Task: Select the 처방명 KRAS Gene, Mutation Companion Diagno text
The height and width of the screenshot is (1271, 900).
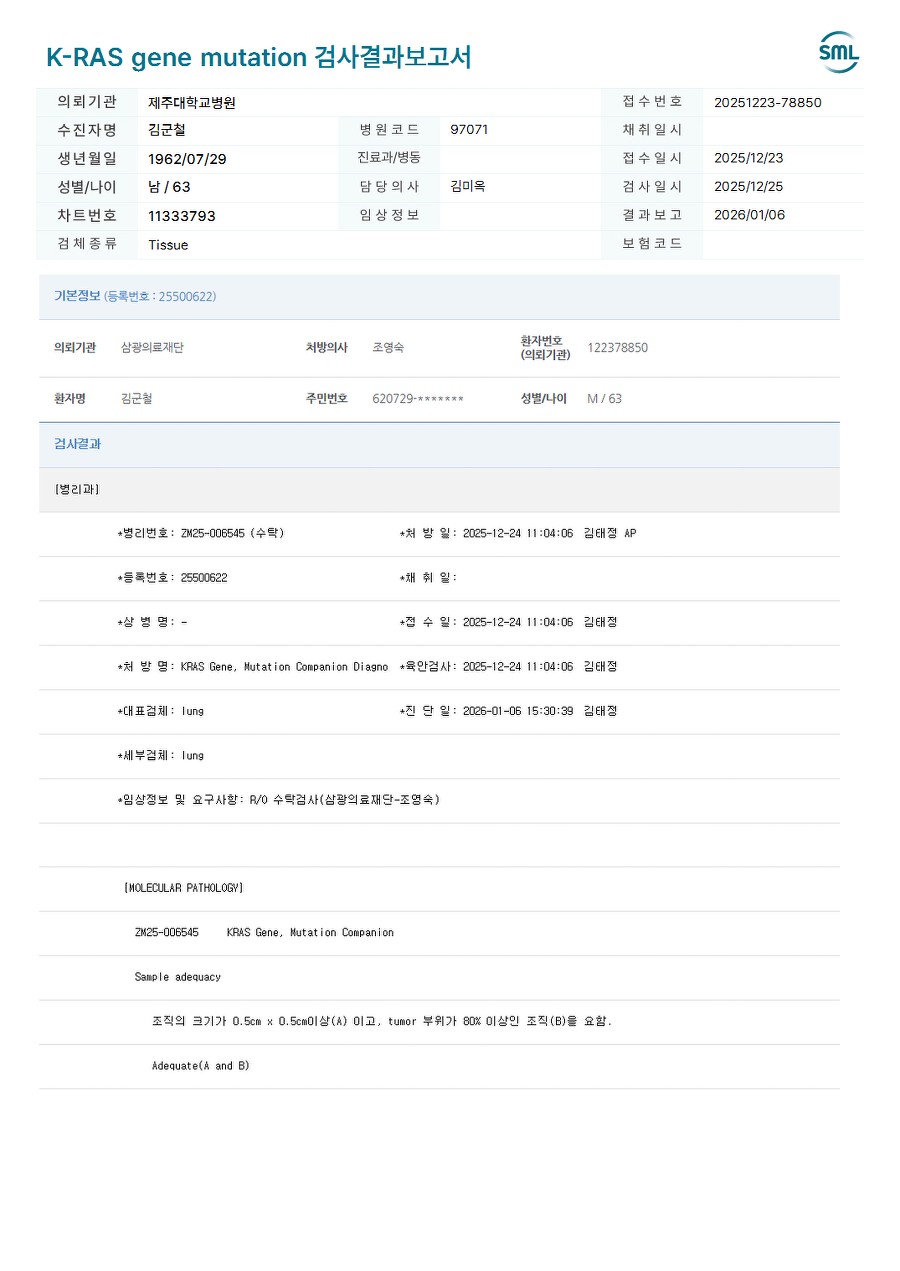Action: click(x=253, y=666)
